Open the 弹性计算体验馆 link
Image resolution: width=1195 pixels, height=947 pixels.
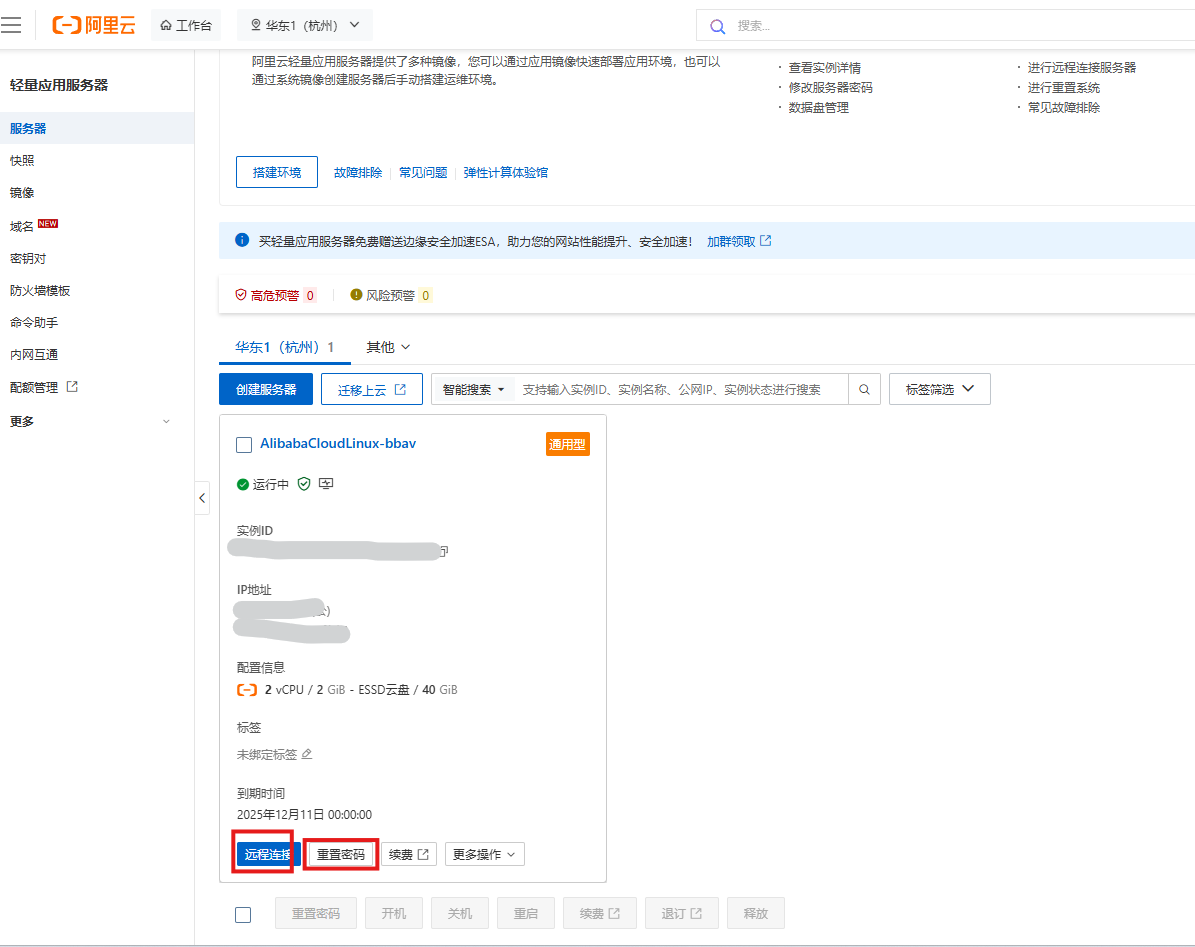pos(505,172)
